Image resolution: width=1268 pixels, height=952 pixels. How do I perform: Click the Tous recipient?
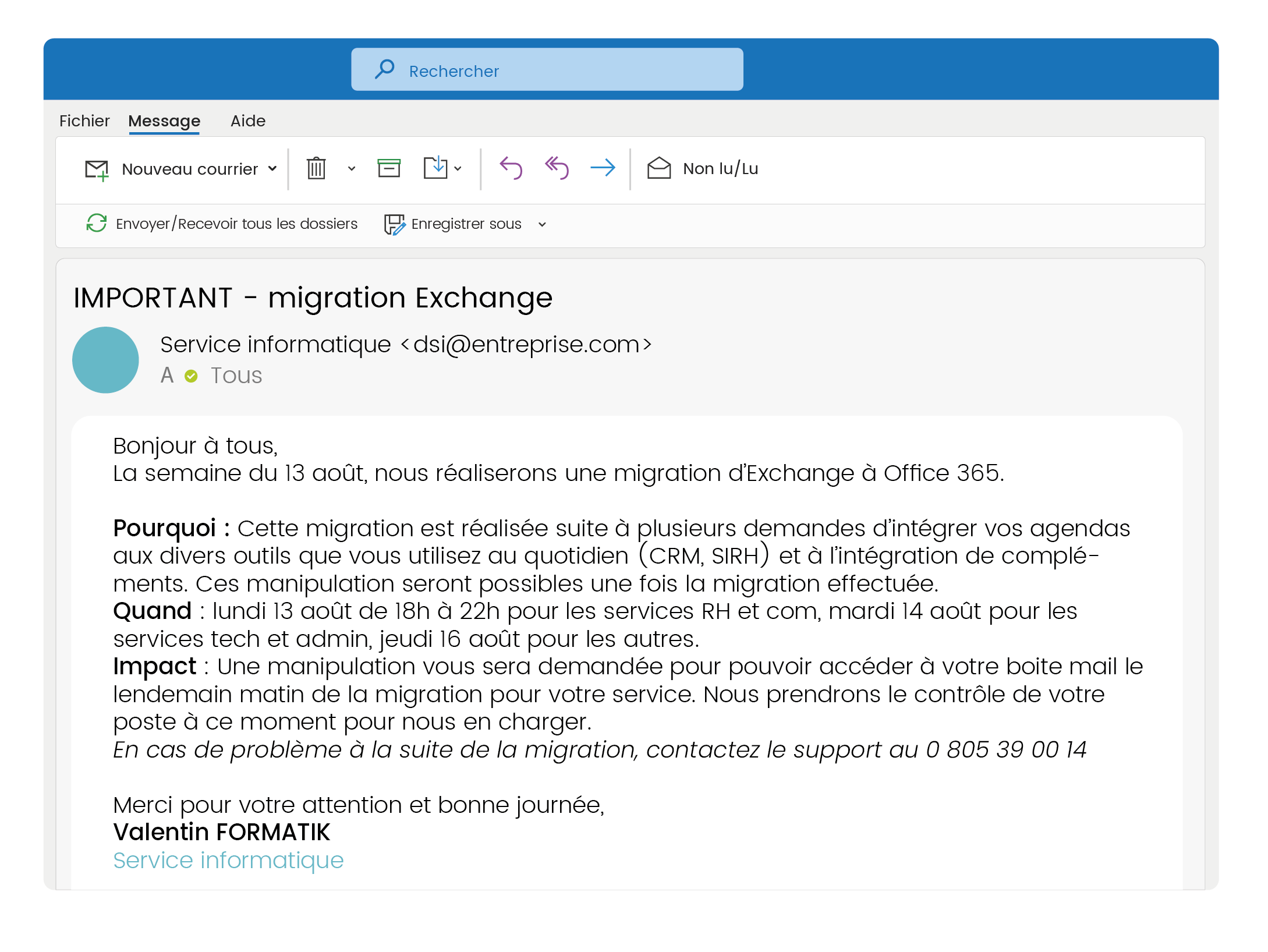click(x=236, y=376)
